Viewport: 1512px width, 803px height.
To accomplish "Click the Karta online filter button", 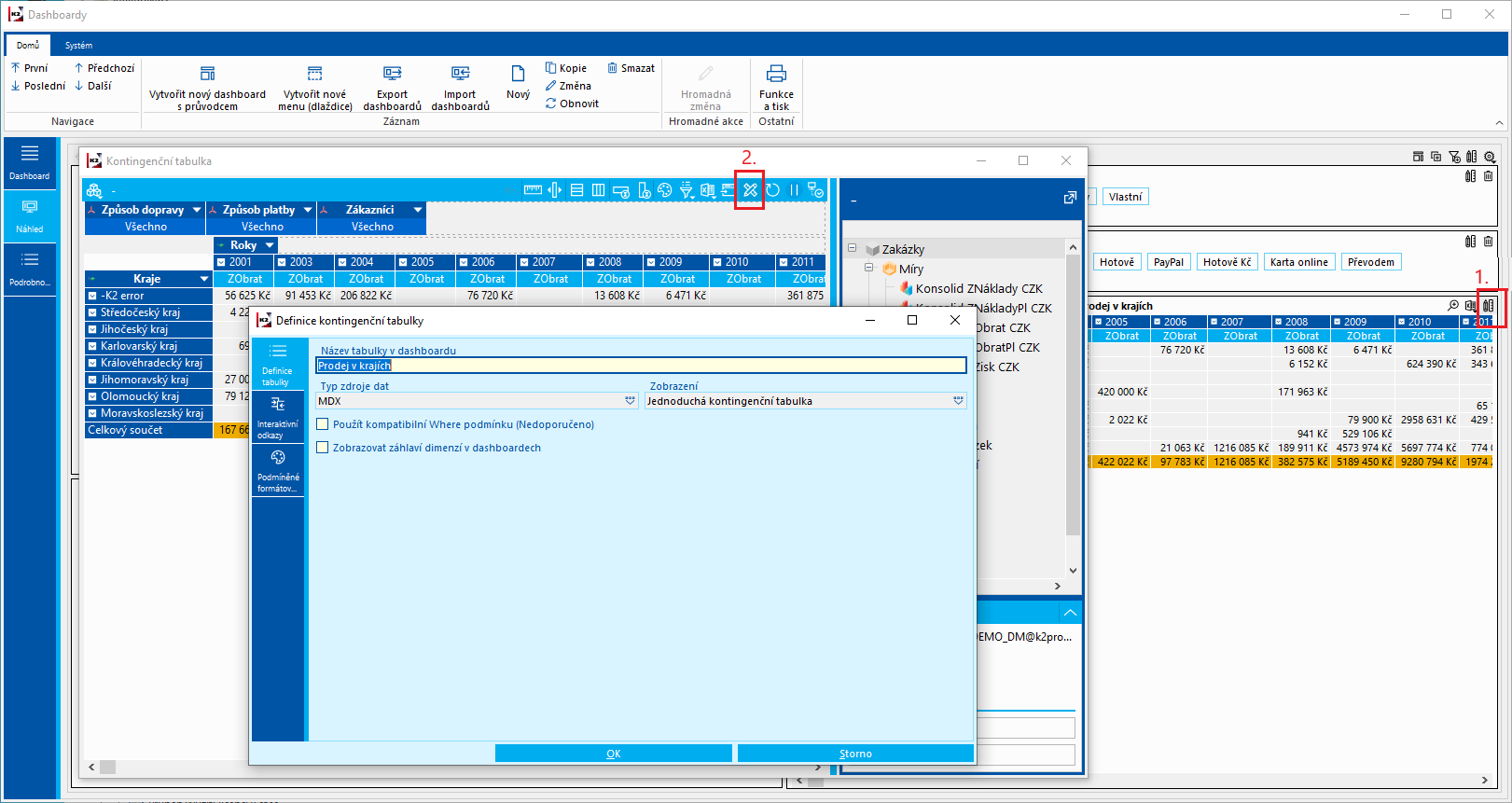I will [x=1299, y=262].
